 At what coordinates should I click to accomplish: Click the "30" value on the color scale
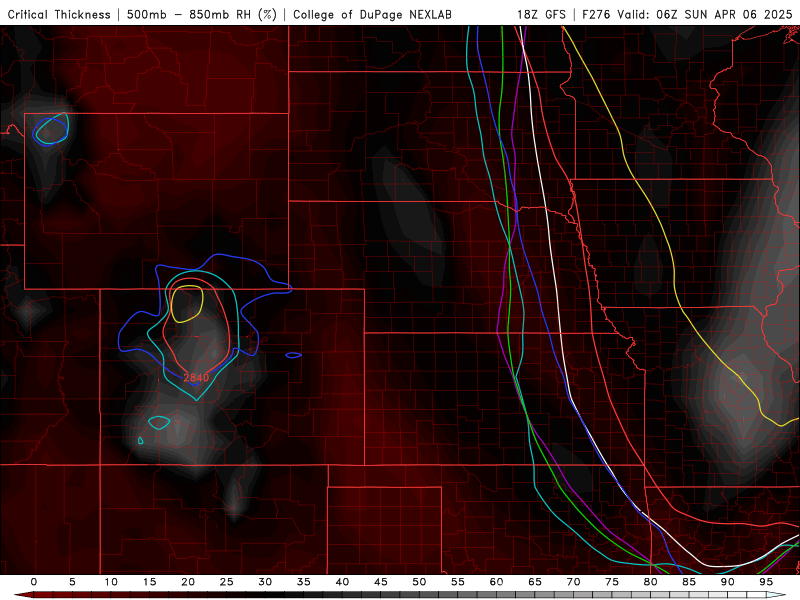[265, 582]
